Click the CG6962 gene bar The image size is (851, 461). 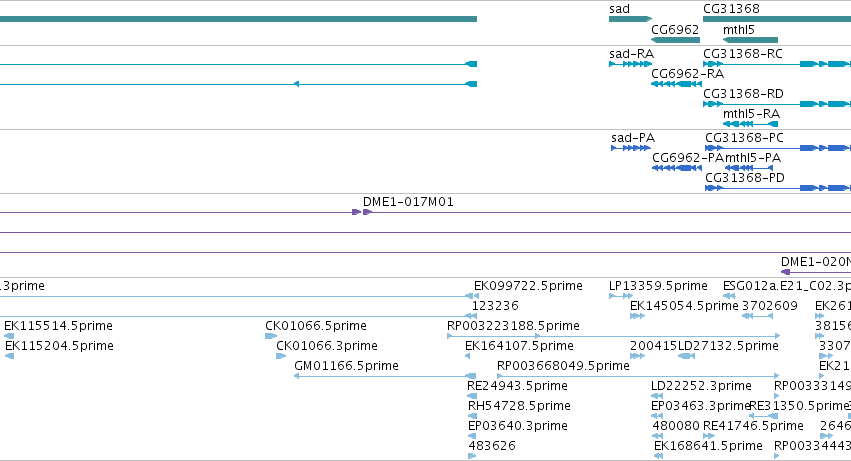coord(675,40)
